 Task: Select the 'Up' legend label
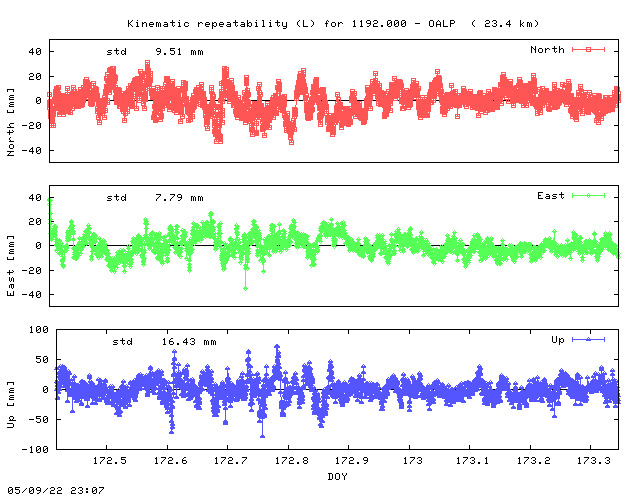pos(558,340)
